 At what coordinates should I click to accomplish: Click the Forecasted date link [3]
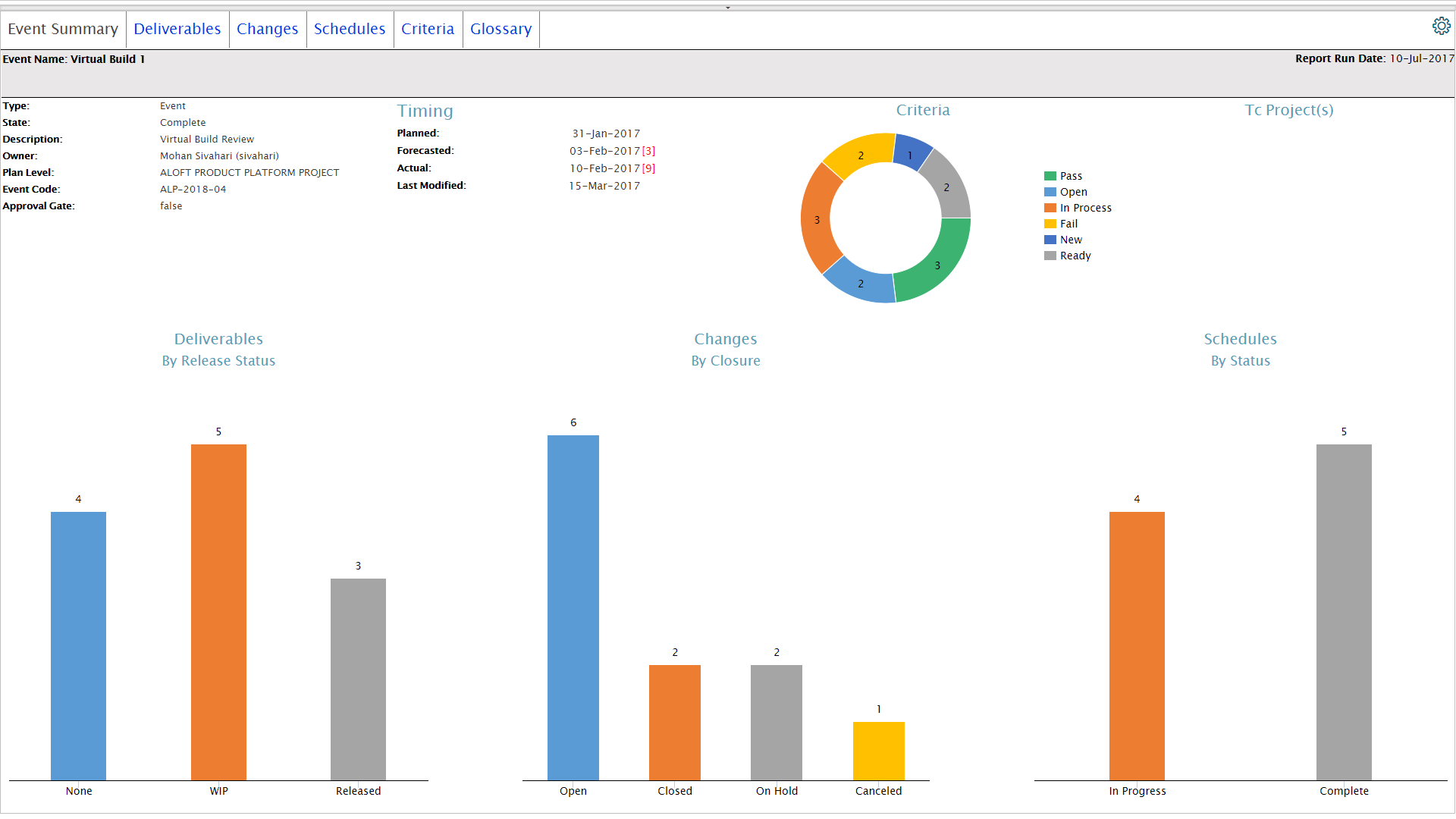point(648,150)
